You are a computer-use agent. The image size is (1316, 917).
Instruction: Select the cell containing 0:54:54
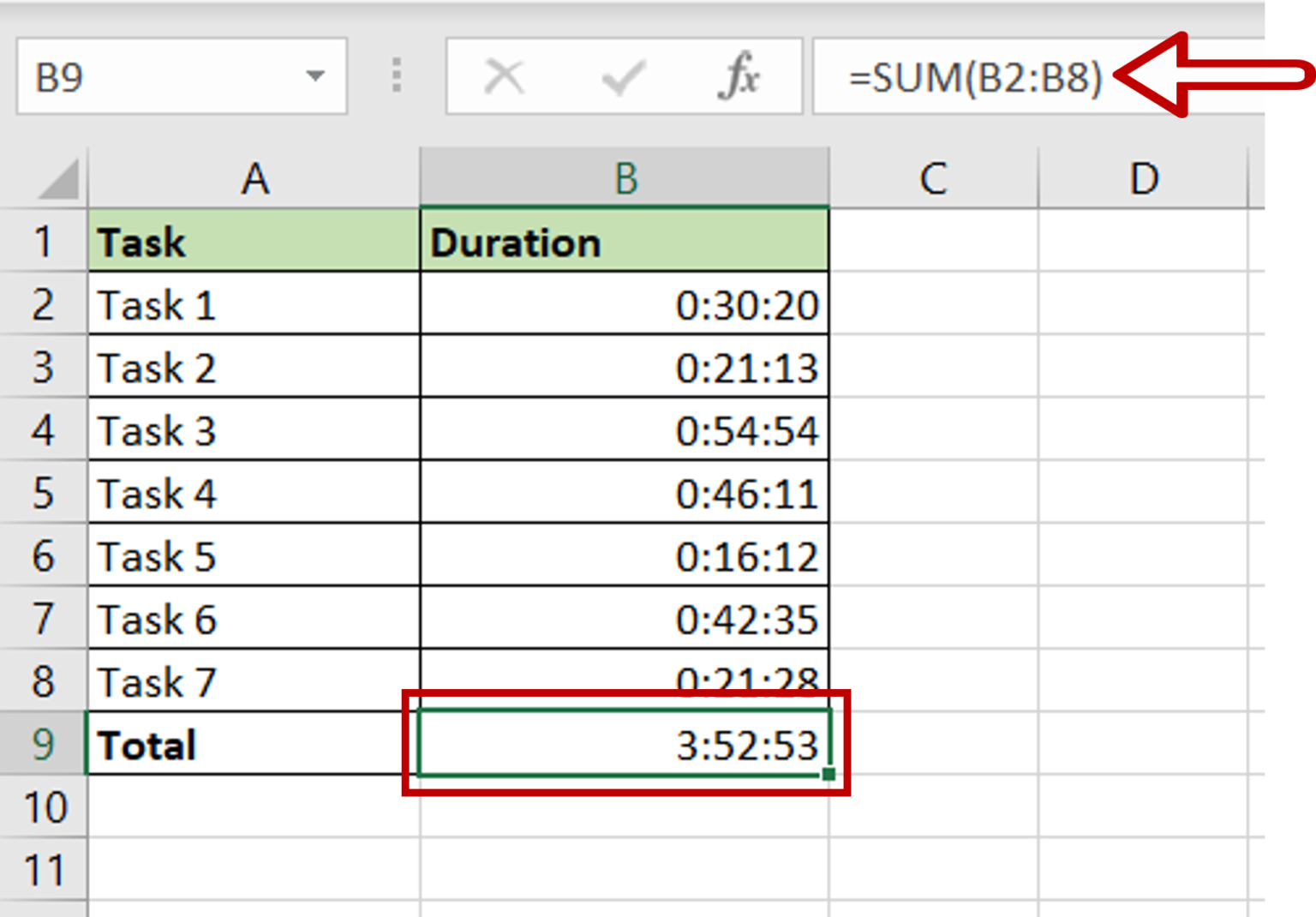coord(625,431)
